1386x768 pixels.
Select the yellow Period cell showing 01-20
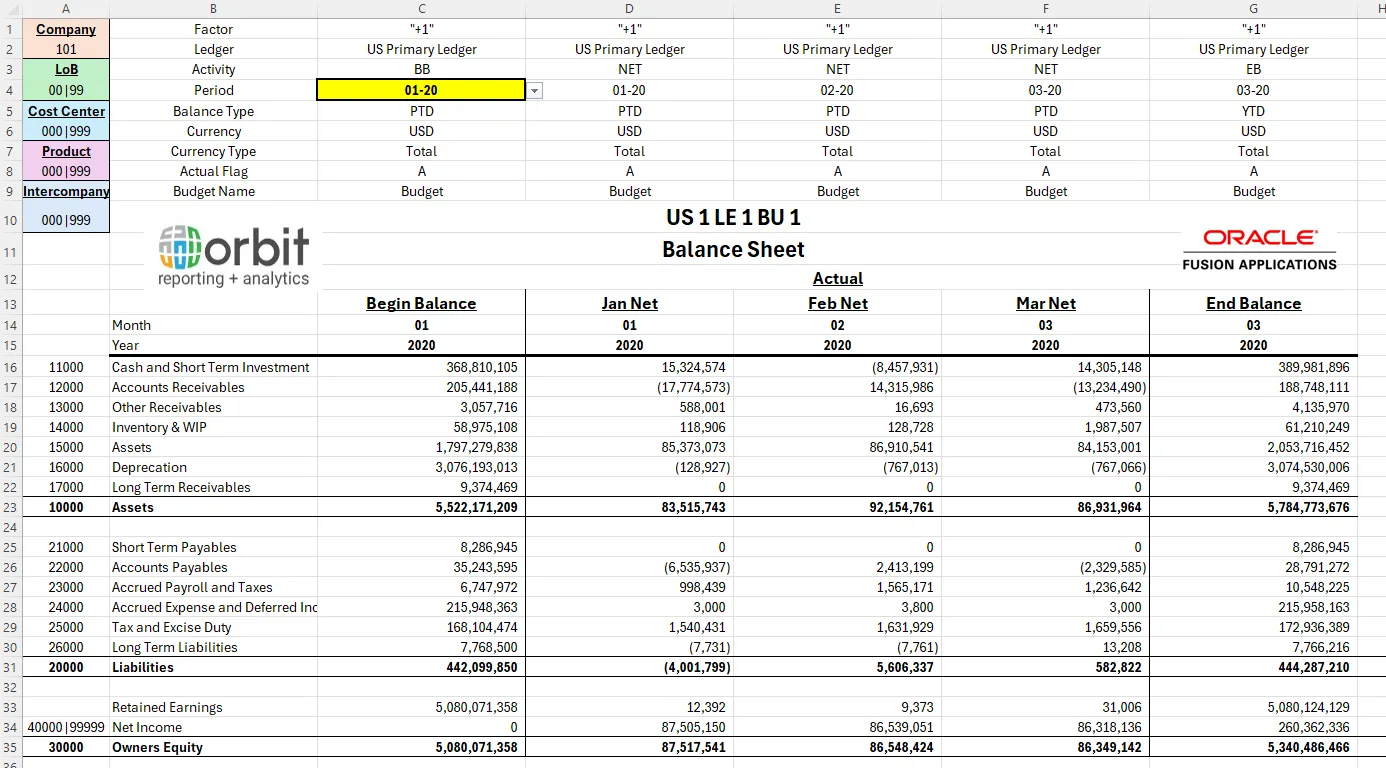point(421,89)
